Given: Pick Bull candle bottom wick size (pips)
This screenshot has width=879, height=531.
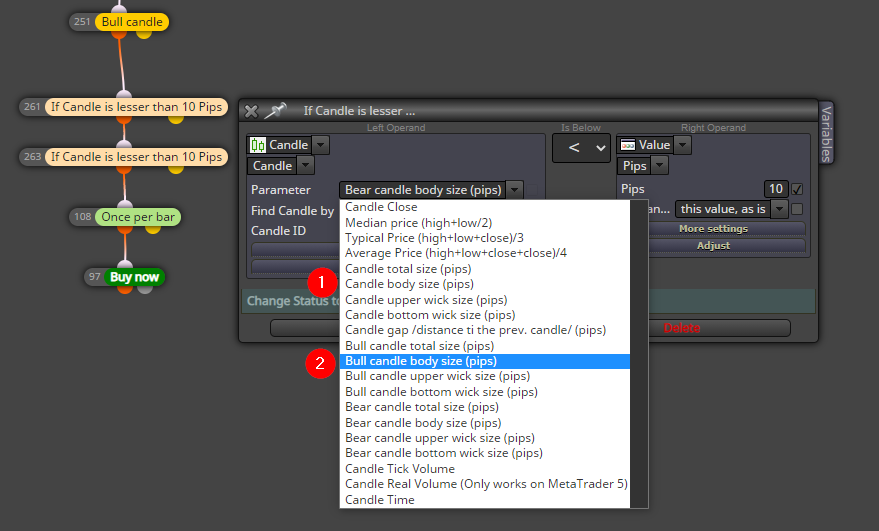Looking at the screenshot, I should [484, 391].
